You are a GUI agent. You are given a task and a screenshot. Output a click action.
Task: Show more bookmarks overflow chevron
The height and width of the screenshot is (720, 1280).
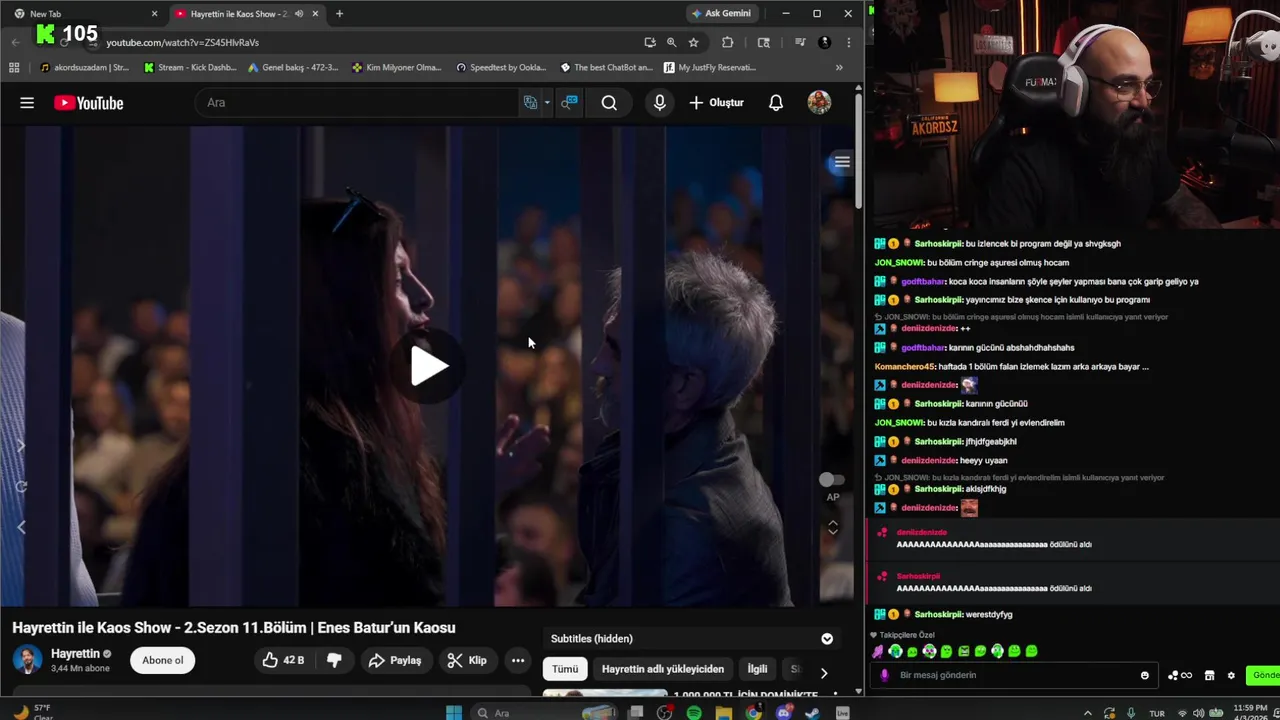(x=839, y=68)
